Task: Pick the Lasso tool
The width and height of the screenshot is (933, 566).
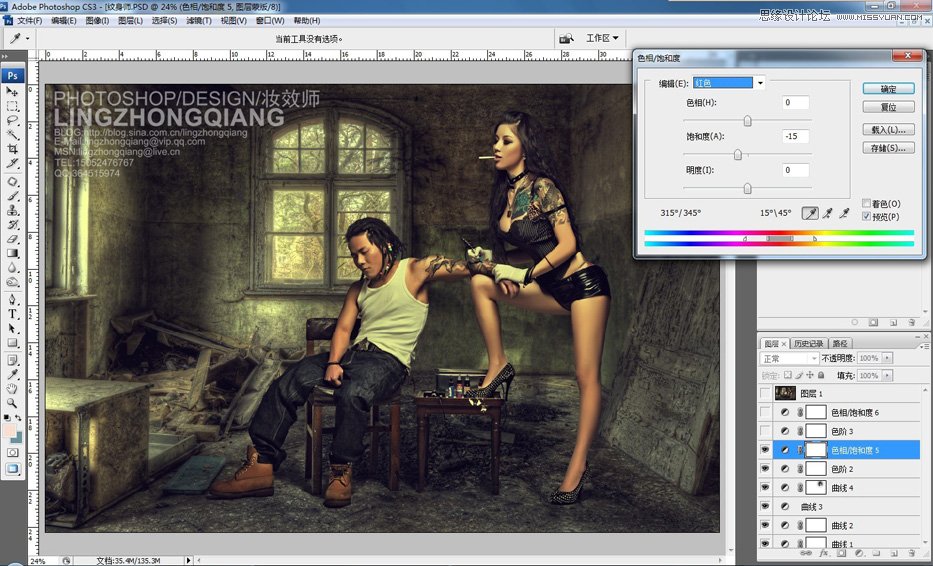Action: [x=13, y=119]
